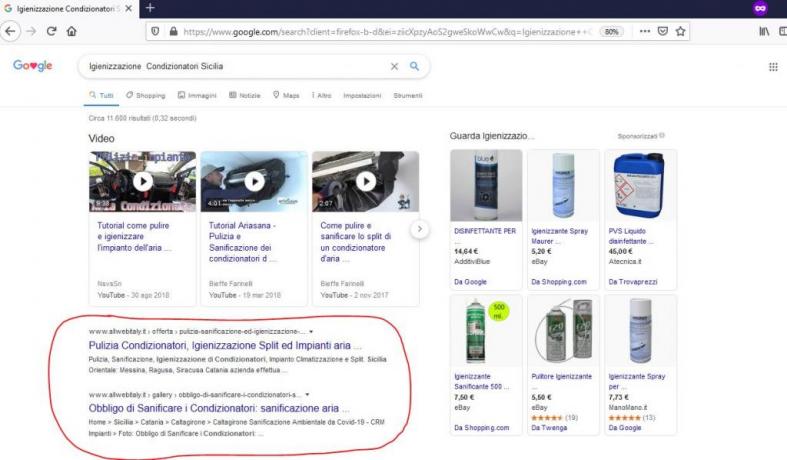Show more videos with the carousel arrow
Screen dimensions: 787x460
(x=420, y=229)
